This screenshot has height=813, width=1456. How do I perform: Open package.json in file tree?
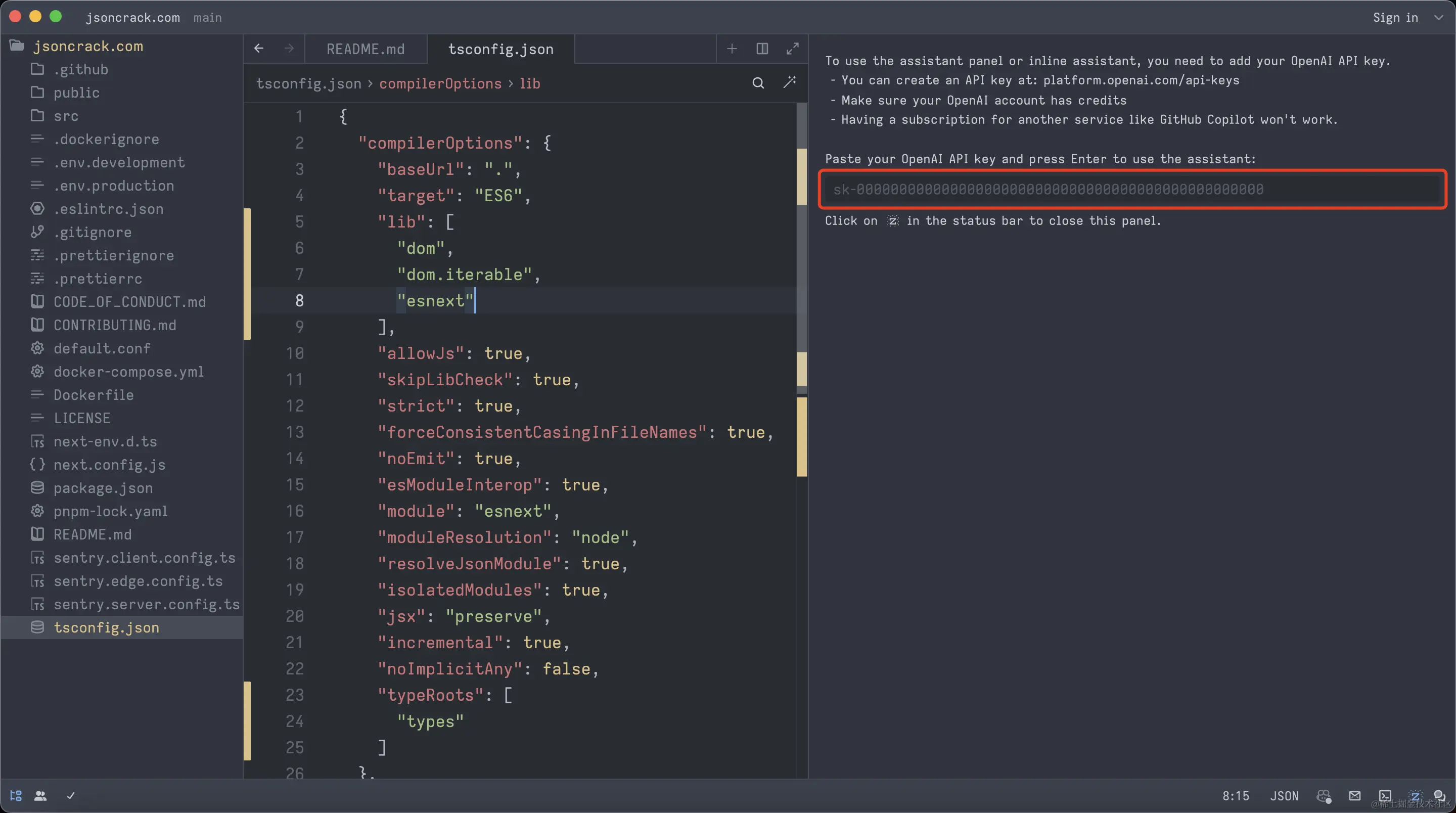103,488
